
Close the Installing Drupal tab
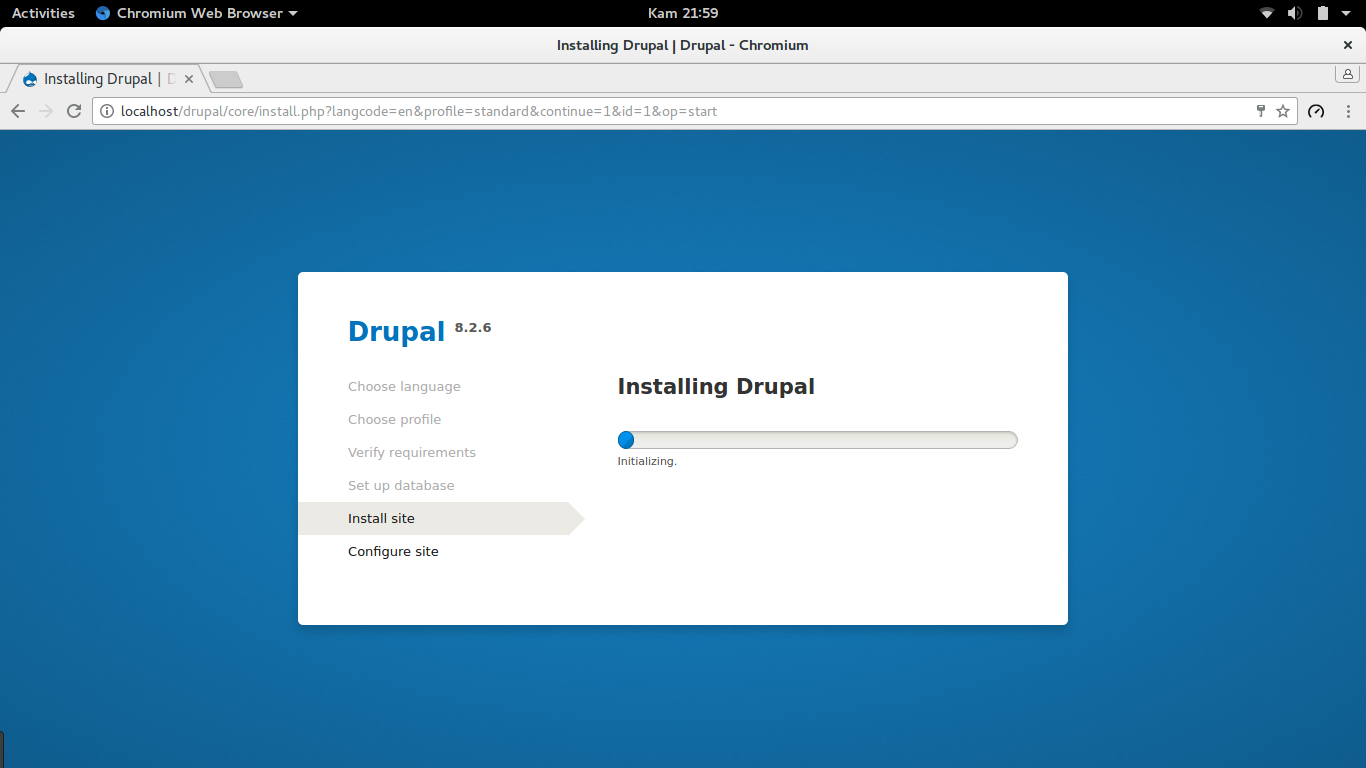(188, 79)
